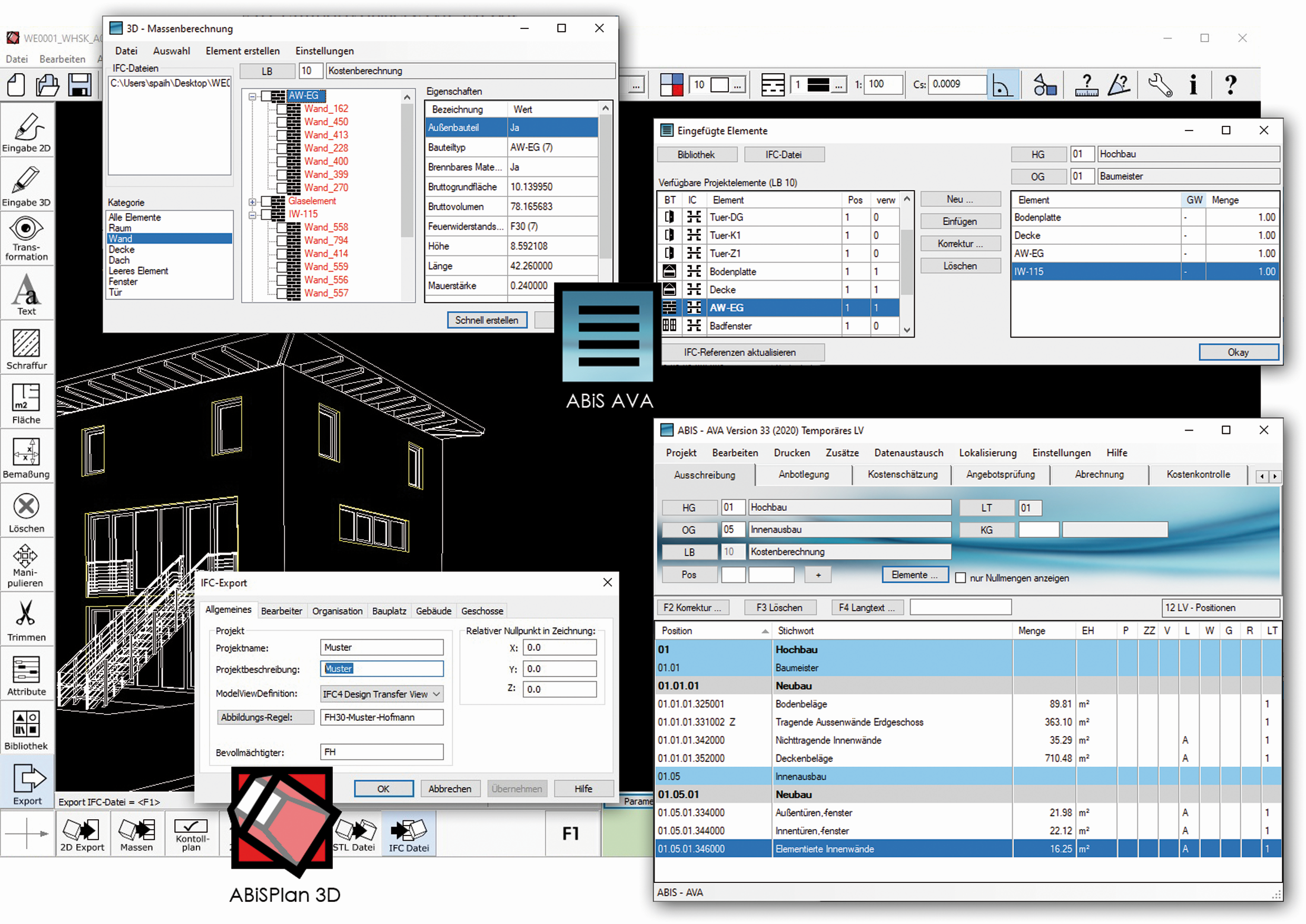Open the color selector ellipsis next to 10
1306x924 pixels.
click(x=737, y=85)
